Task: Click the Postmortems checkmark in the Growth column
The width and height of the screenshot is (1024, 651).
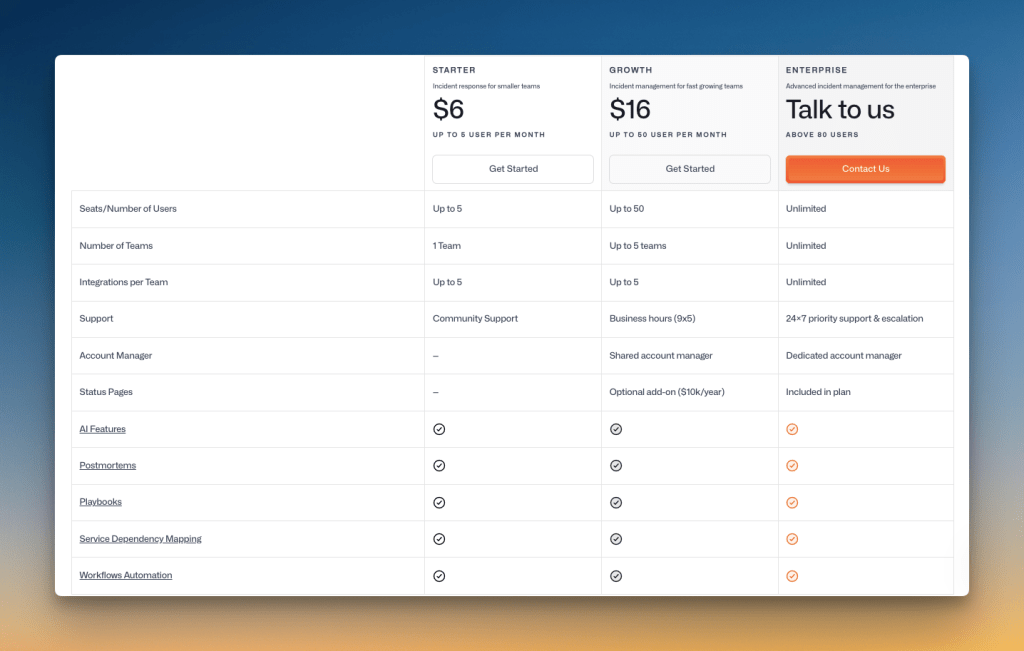Action: click(616, 465)
